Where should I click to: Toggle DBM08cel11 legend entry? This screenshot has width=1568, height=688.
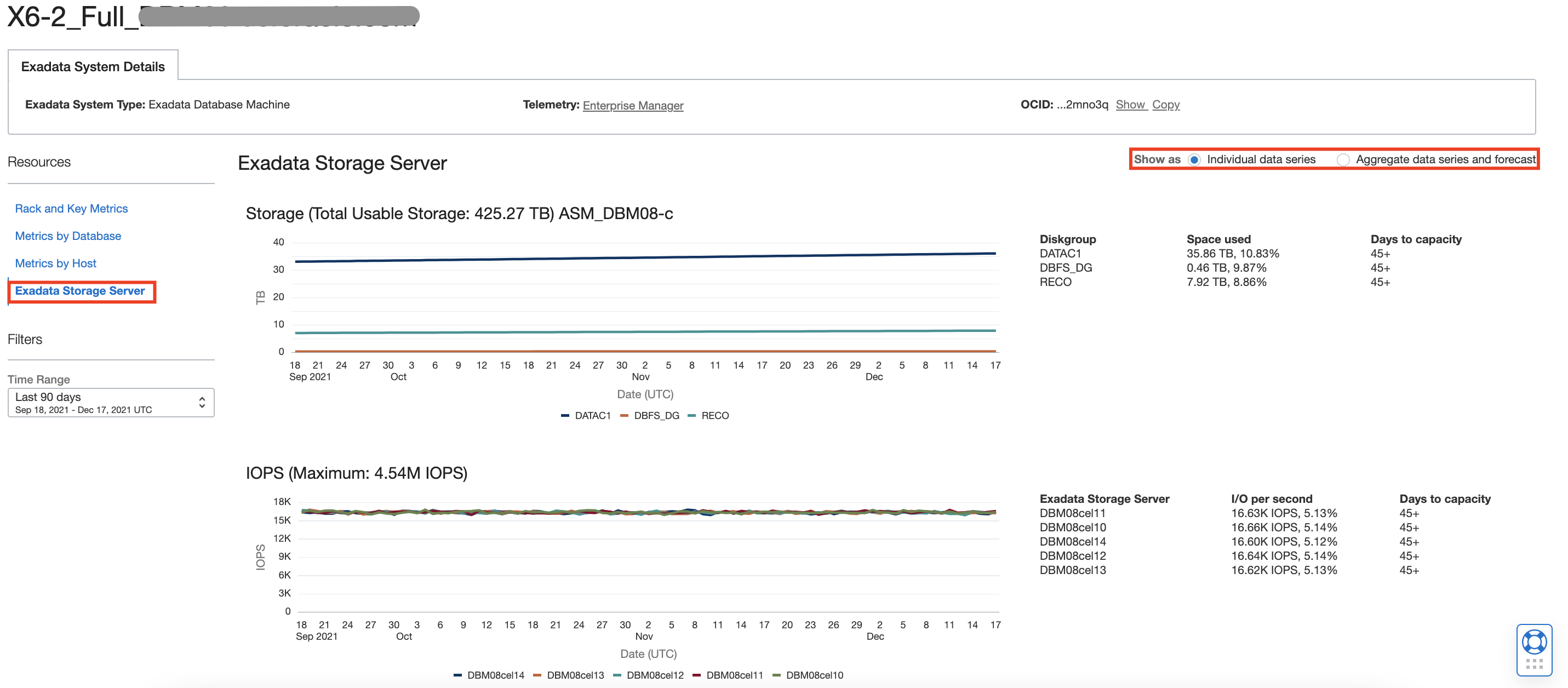click(x=734, y=675)
